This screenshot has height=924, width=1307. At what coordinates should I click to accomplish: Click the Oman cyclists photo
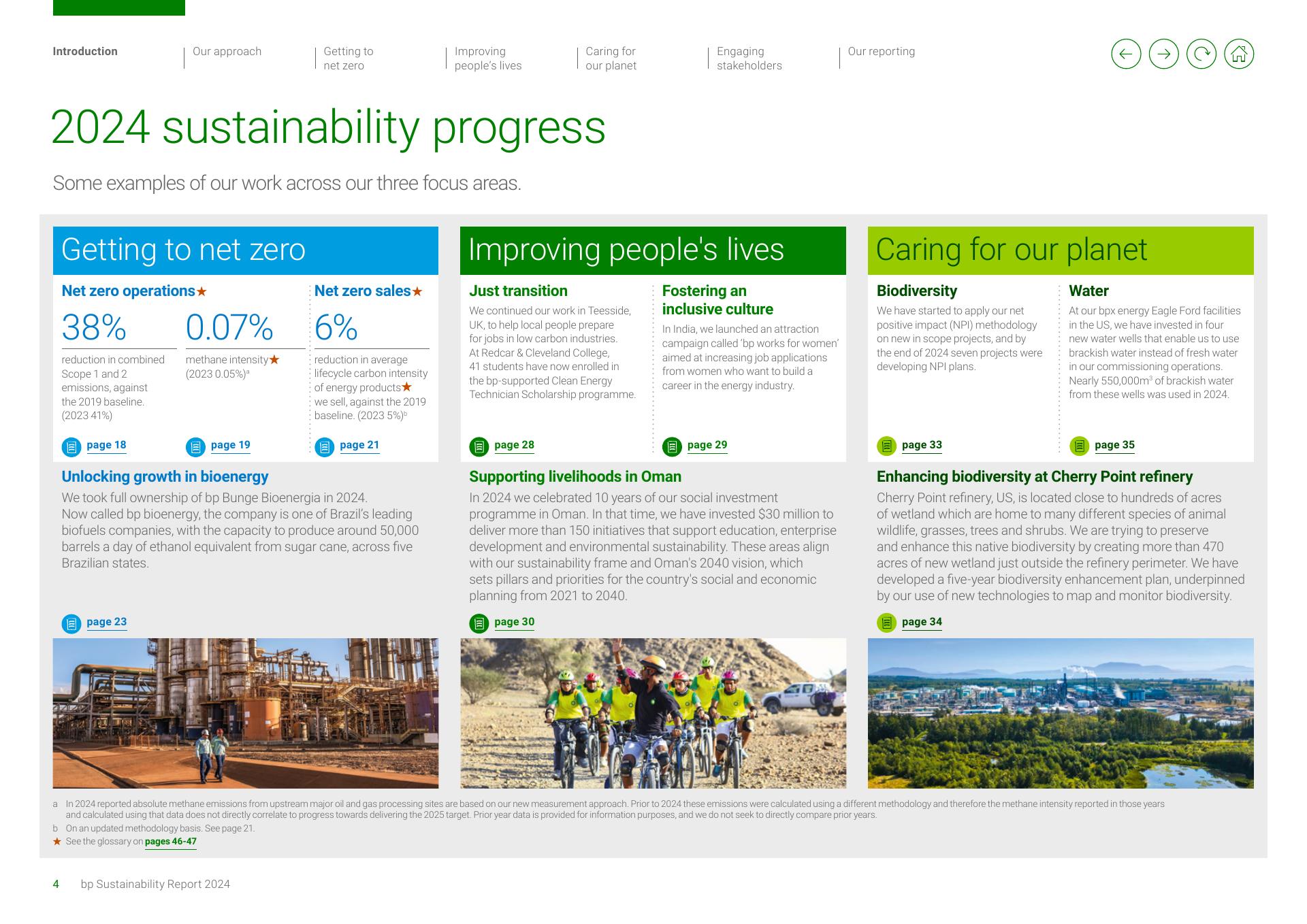tap(653, 713)
